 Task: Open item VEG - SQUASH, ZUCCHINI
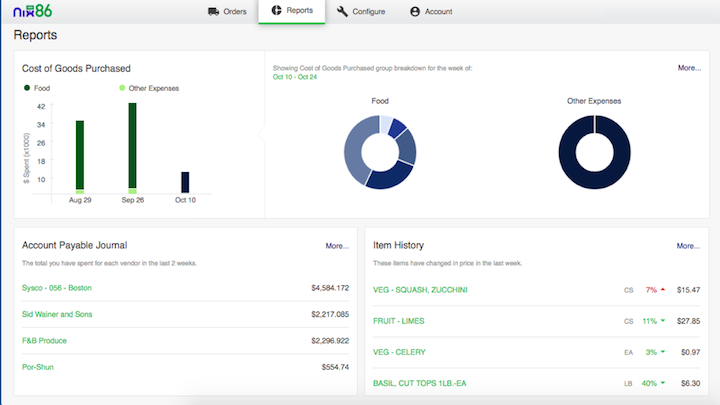420,290
